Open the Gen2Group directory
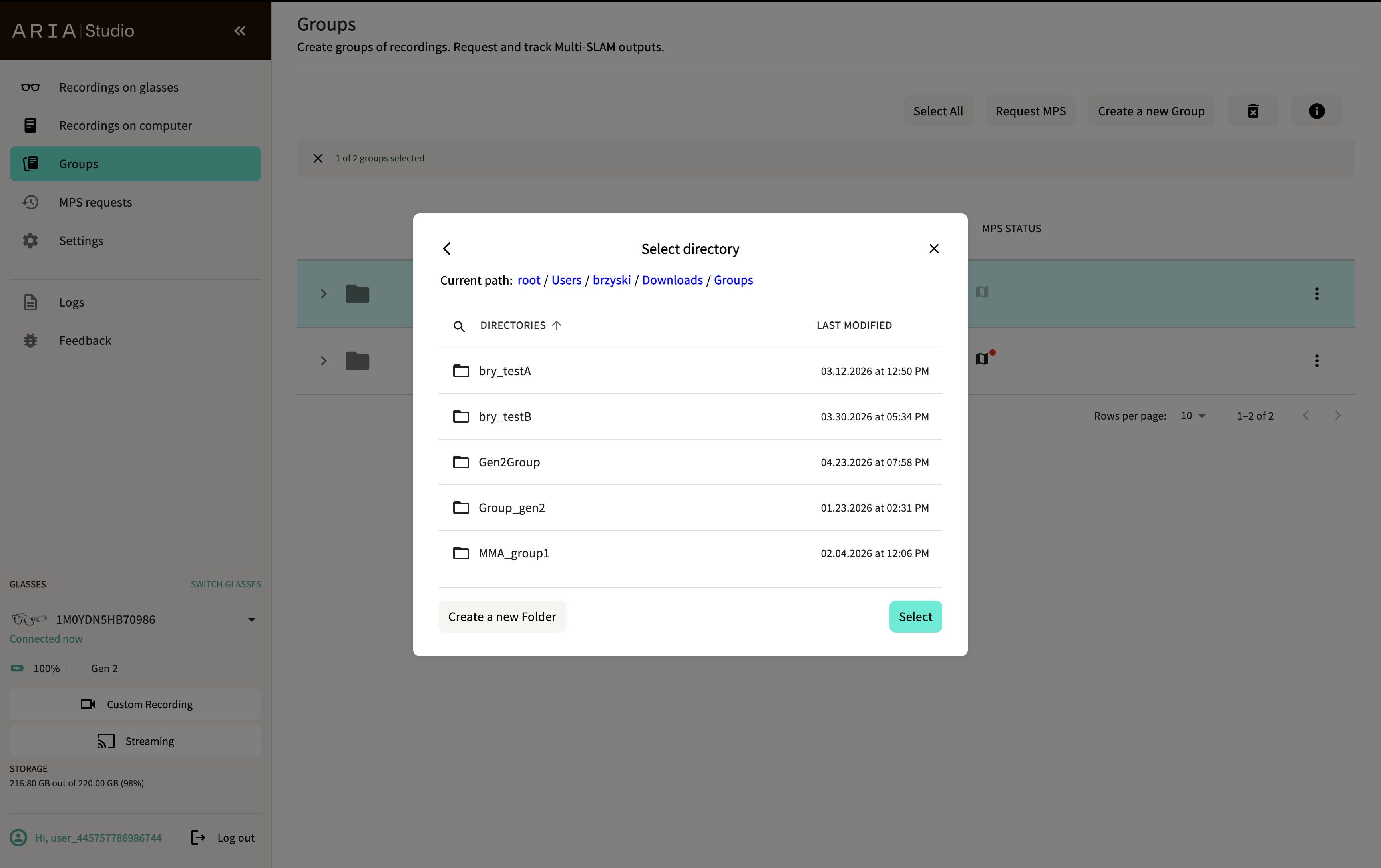The image size is (1381, 868). coord(690,462)
